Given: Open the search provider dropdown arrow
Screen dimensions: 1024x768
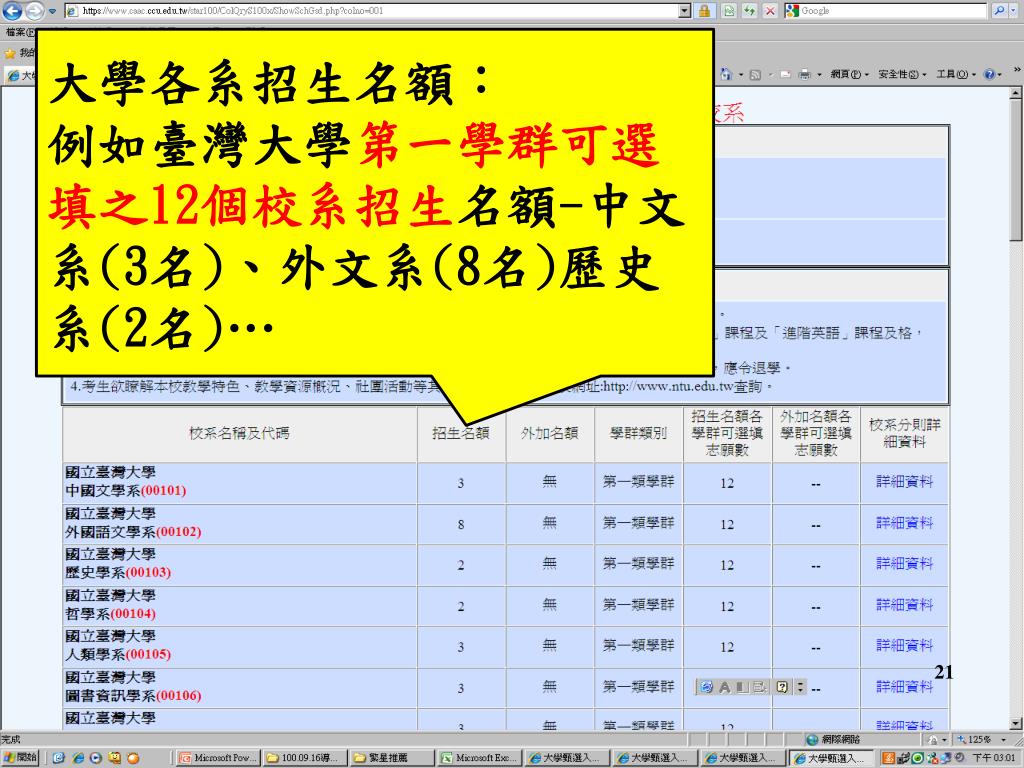Looking at the screenshot, I should click(x=1013, y=11).
